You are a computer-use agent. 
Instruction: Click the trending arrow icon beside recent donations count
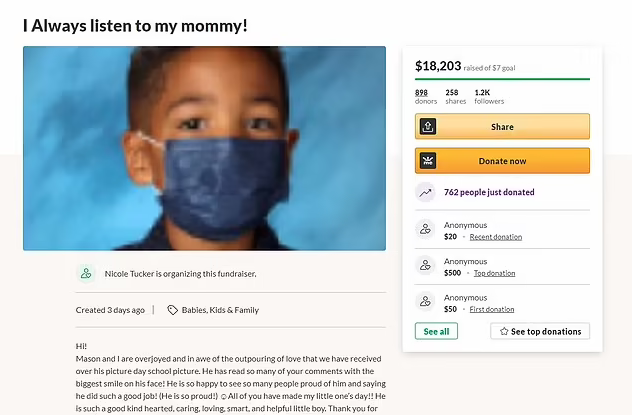point(427,192)
